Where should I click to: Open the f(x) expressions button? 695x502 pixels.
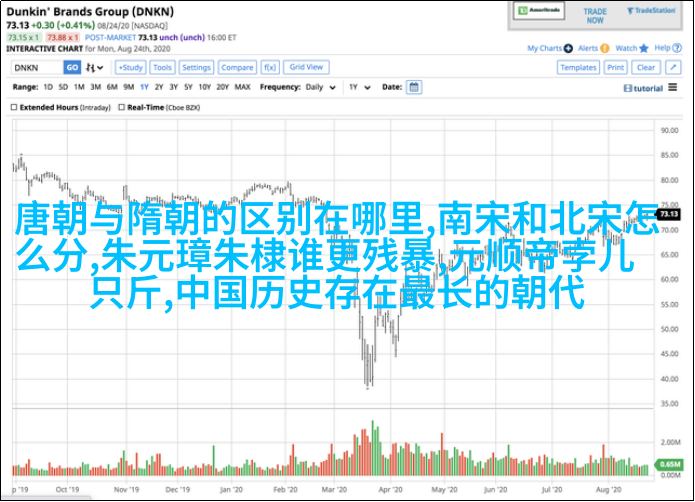coord(269,68)
